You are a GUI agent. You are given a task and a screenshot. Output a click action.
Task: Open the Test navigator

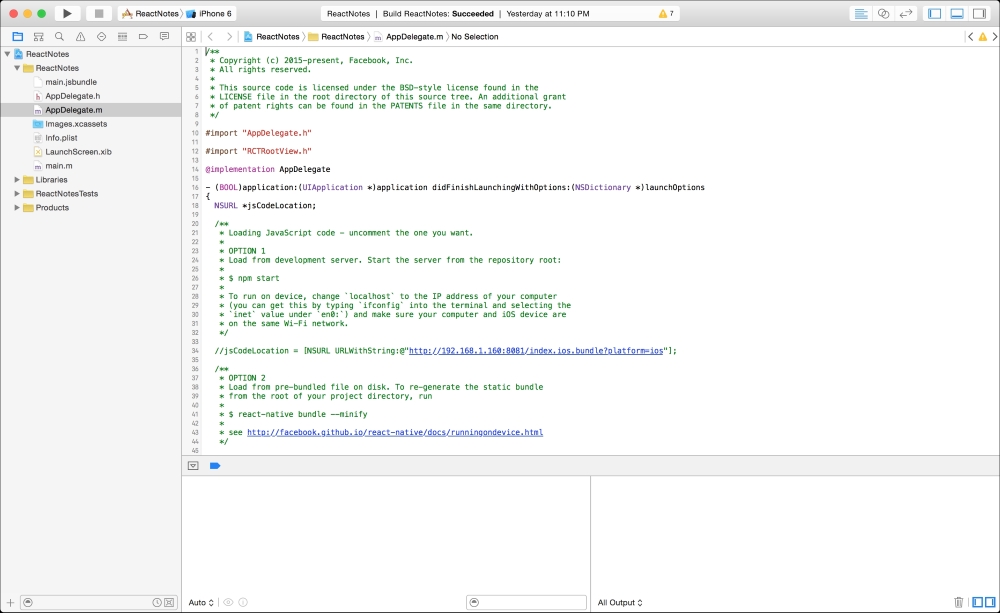[101, 37]
